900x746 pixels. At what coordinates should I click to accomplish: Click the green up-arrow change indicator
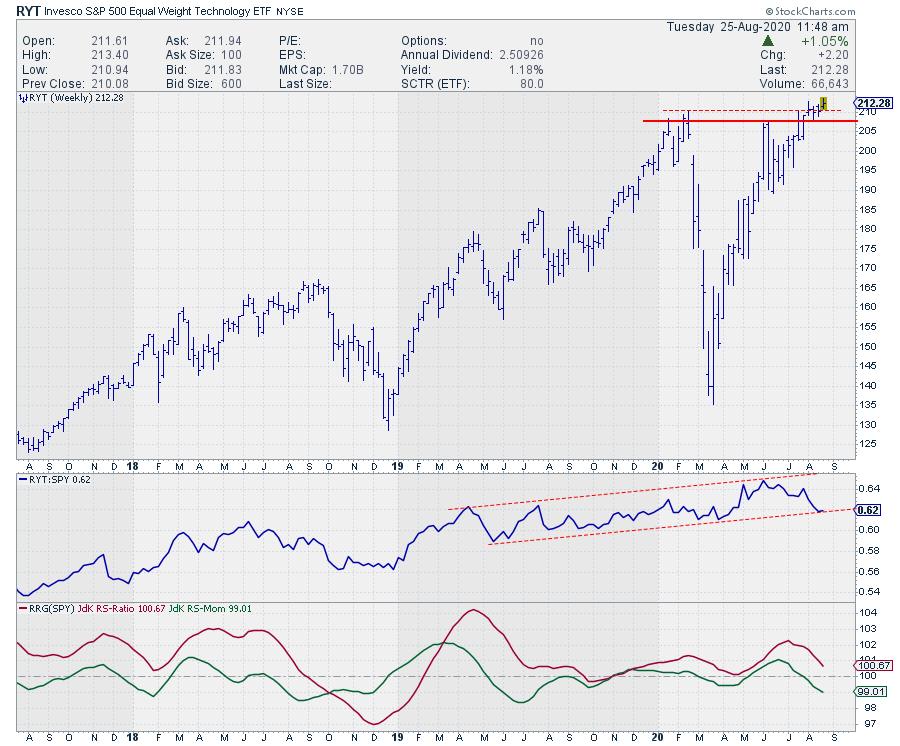(x=767, y=41)
